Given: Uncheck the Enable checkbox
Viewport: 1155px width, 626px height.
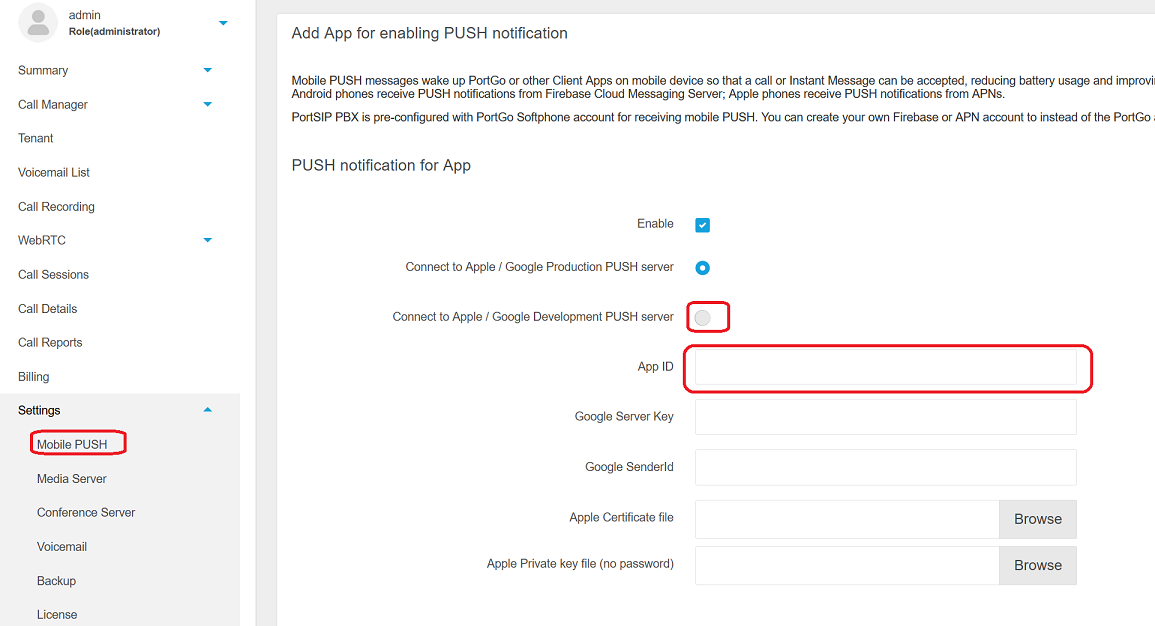Looking at the screenshot, I should point(702,224).
